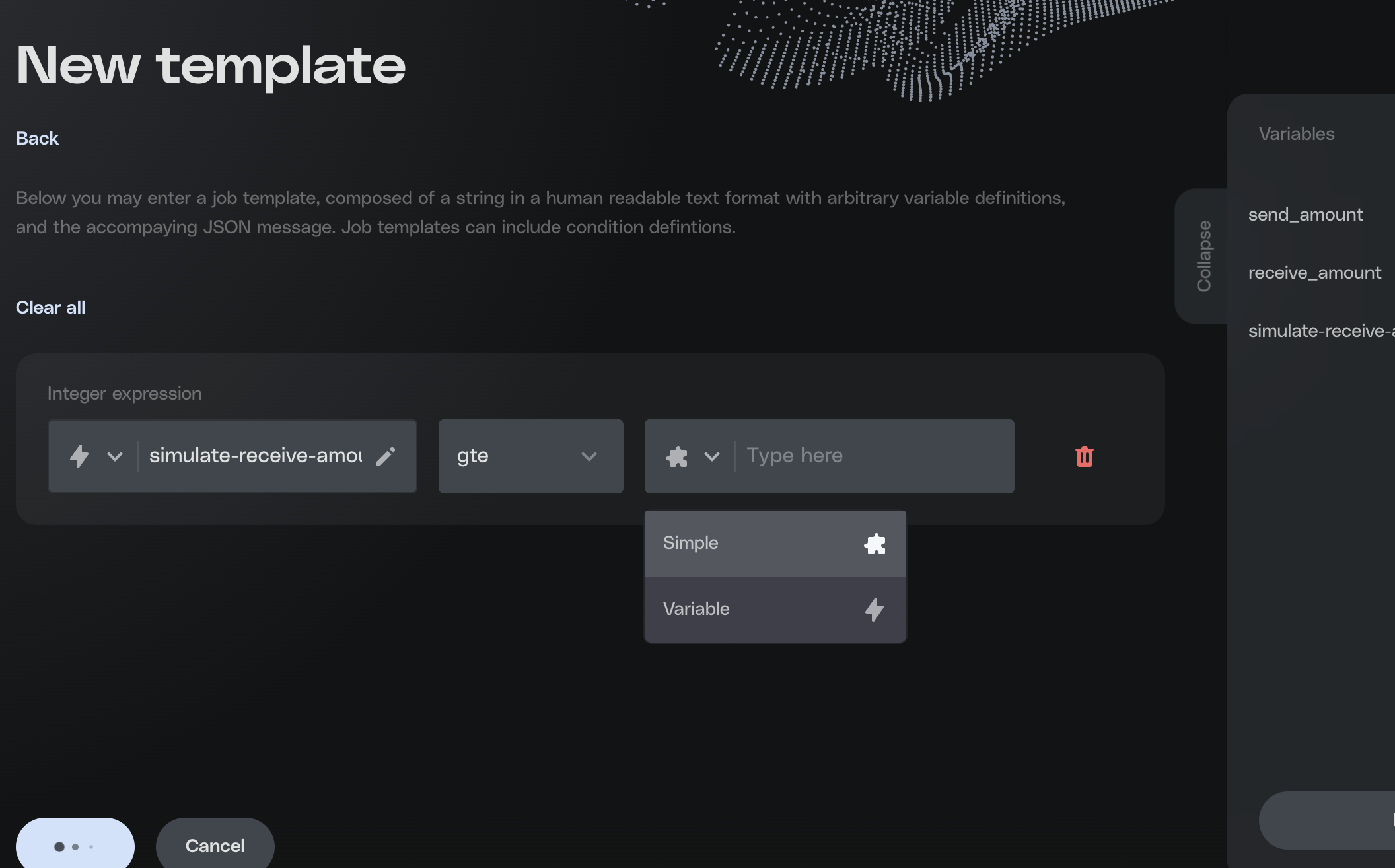
Task: Click the lightning bolt icon in the left field
Action: [x=79, y=456]
